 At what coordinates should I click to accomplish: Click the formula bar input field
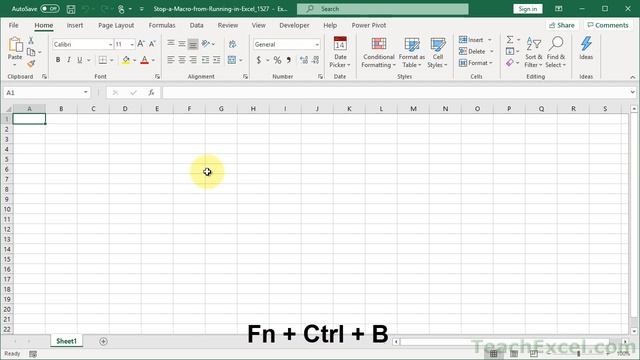(x=396, y=93)
